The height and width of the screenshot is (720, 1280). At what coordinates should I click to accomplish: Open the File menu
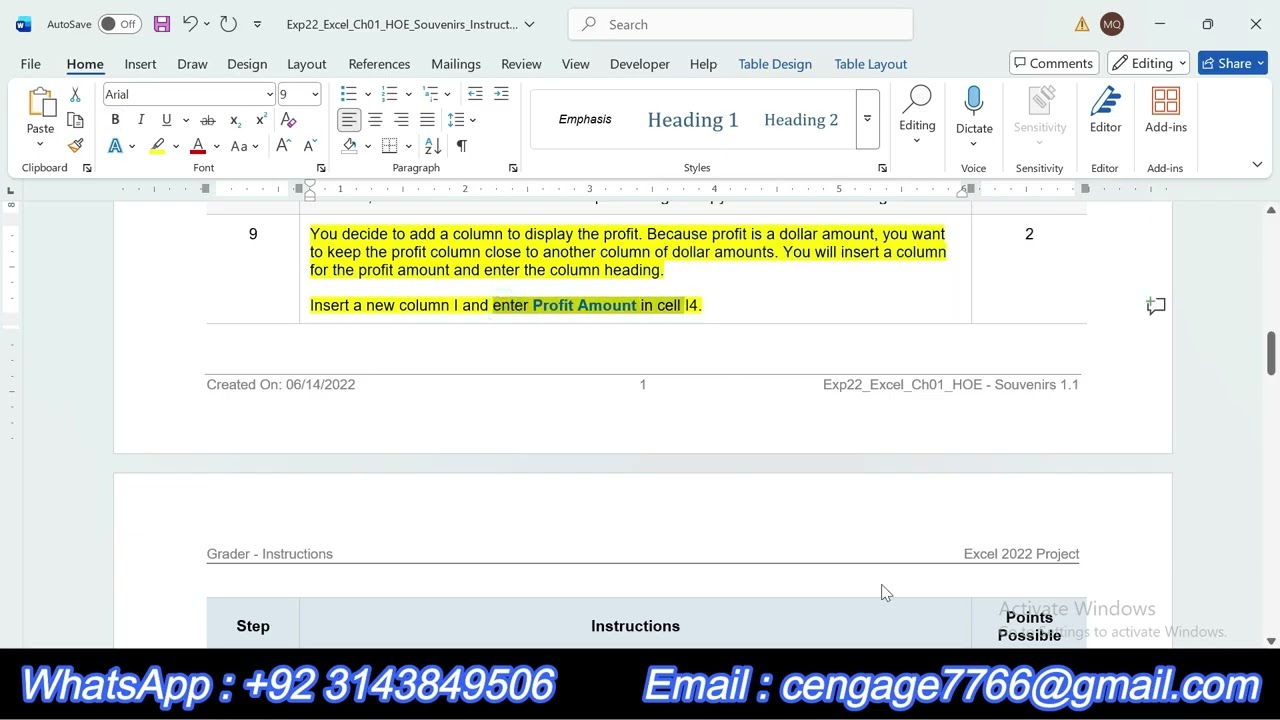coord(31,64)
